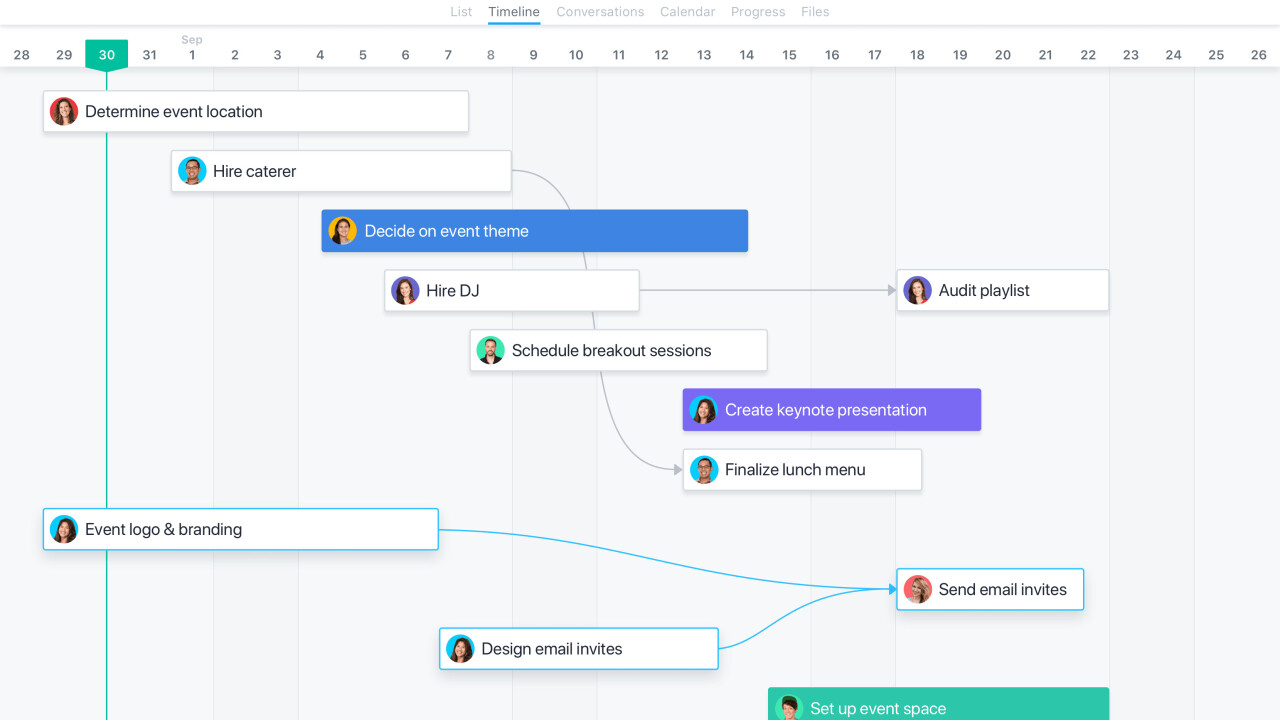
Task: Open the Files tab
Action: point(815,12)
